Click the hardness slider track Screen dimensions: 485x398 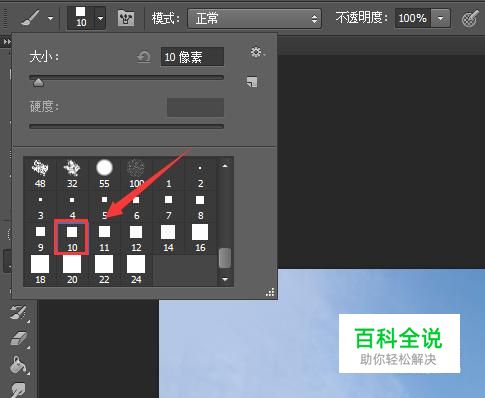126,126
